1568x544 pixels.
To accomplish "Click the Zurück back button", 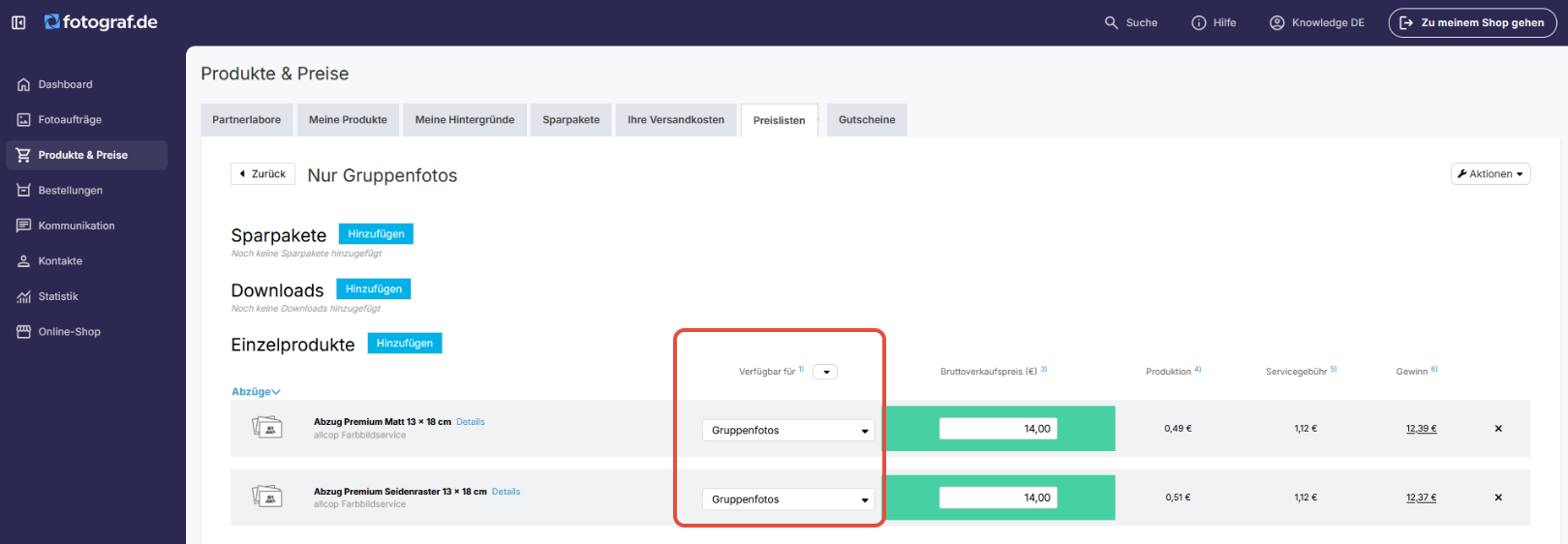I will click(x=262, y=174).
